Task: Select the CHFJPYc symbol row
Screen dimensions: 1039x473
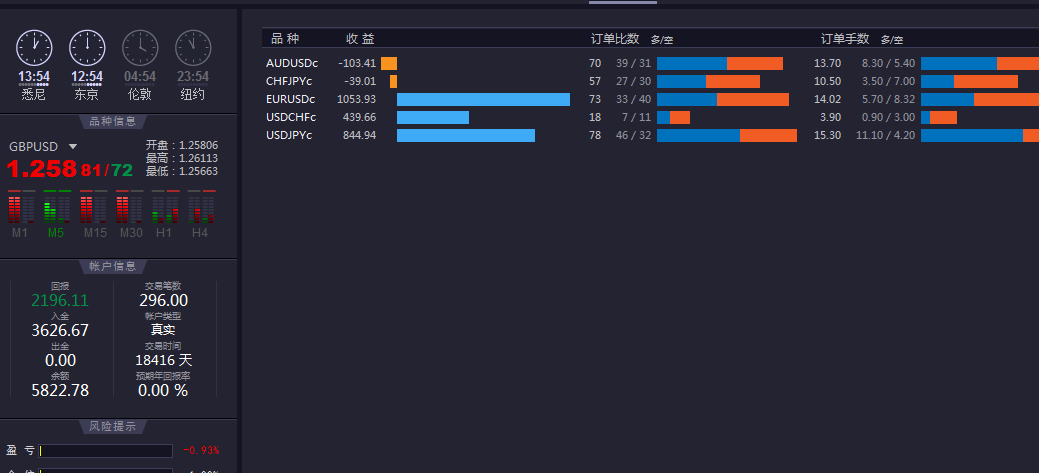Action: [x=652, y=81]
